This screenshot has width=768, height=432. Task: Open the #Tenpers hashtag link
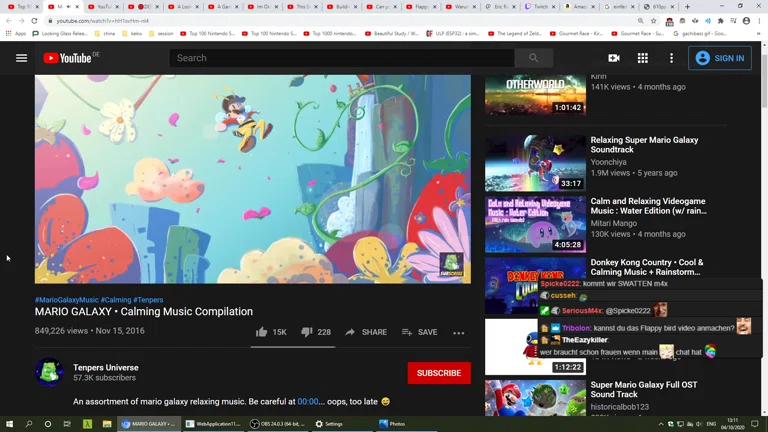(x=148, y=300)
